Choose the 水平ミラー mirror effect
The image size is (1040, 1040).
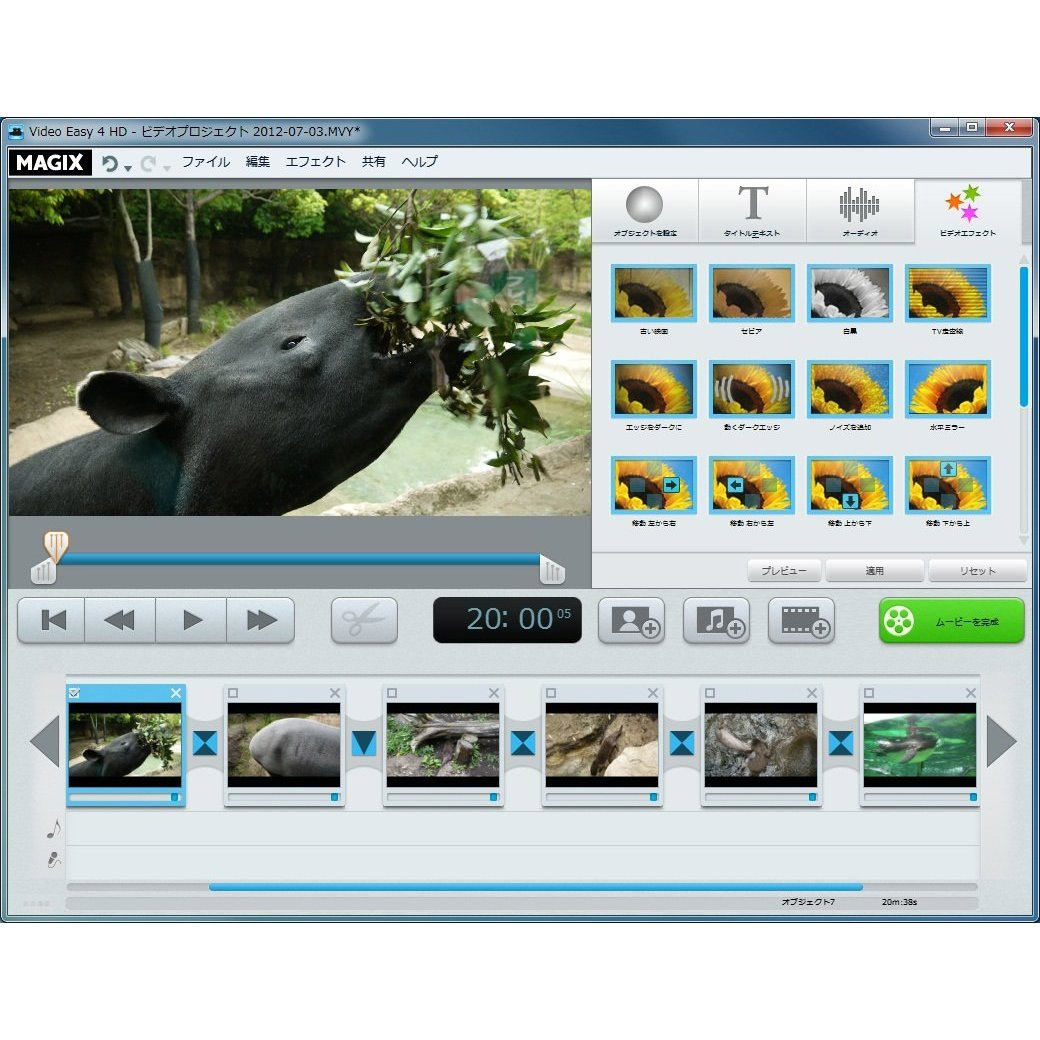(x=947, y=389)
